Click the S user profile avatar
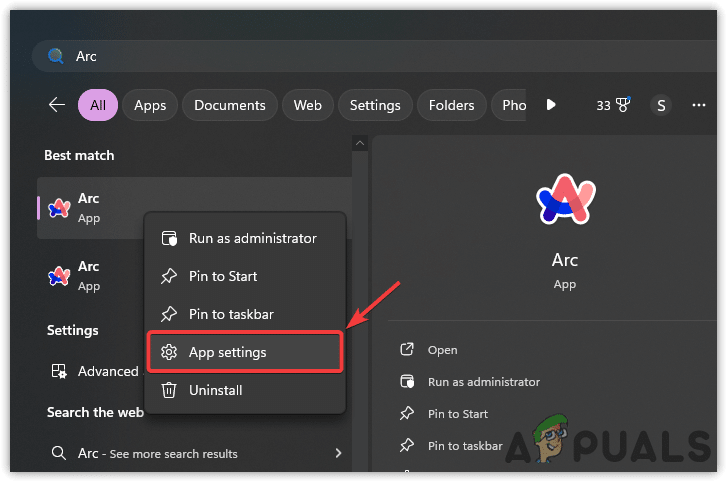 (x=660, y=105)
